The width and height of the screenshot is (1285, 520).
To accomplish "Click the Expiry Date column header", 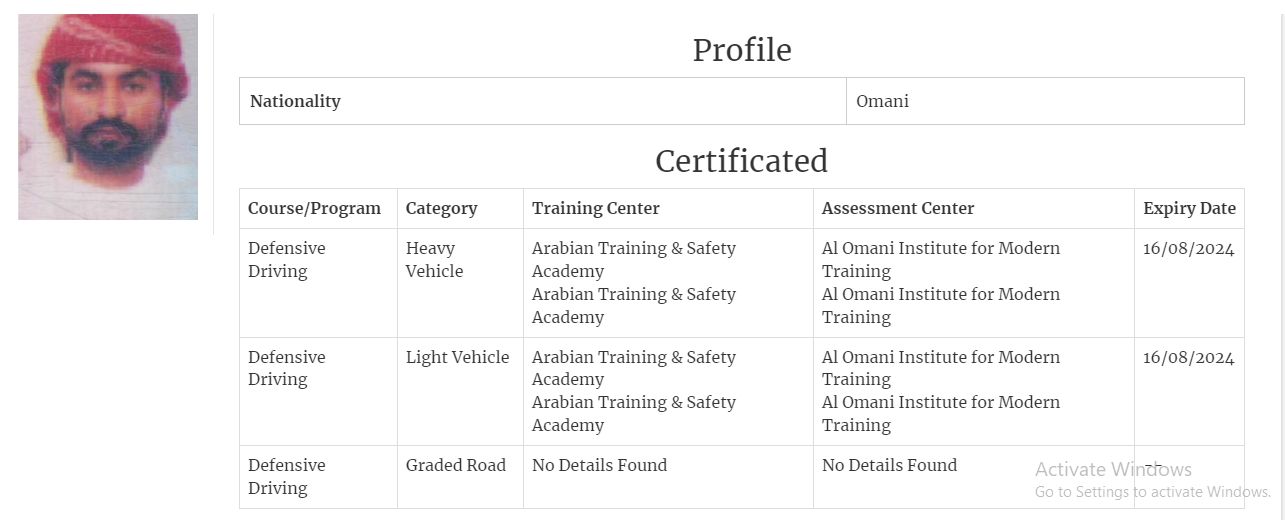I will (x=1189, y=208).
